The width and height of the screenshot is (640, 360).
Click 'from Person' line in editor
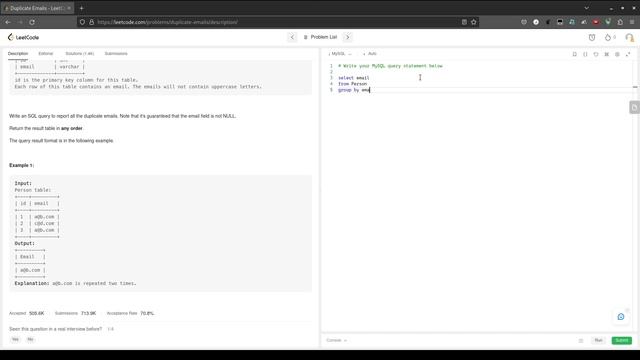coord(352,84)
